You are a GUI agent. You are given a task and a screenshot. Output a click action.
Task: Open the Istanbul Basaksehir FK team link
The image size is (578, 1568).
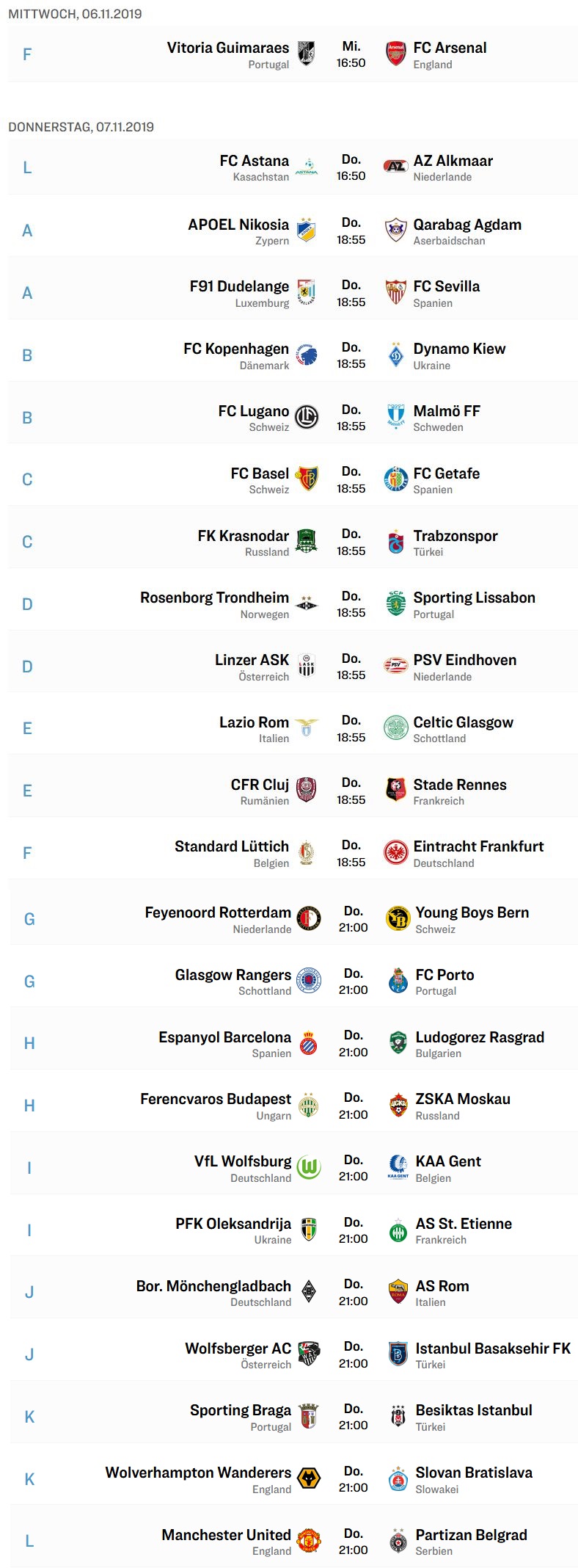493,1349
